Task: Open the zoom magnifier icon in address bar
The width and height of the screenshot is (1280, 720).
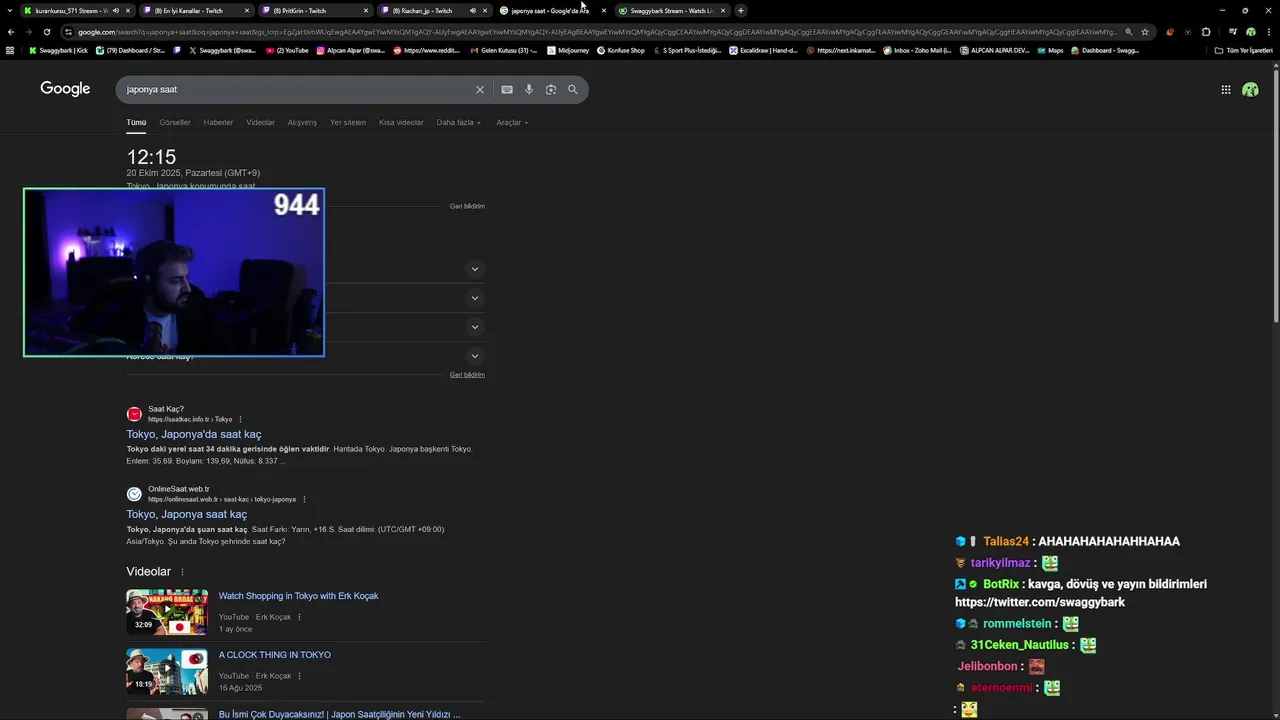Action: click(1129, 32)
